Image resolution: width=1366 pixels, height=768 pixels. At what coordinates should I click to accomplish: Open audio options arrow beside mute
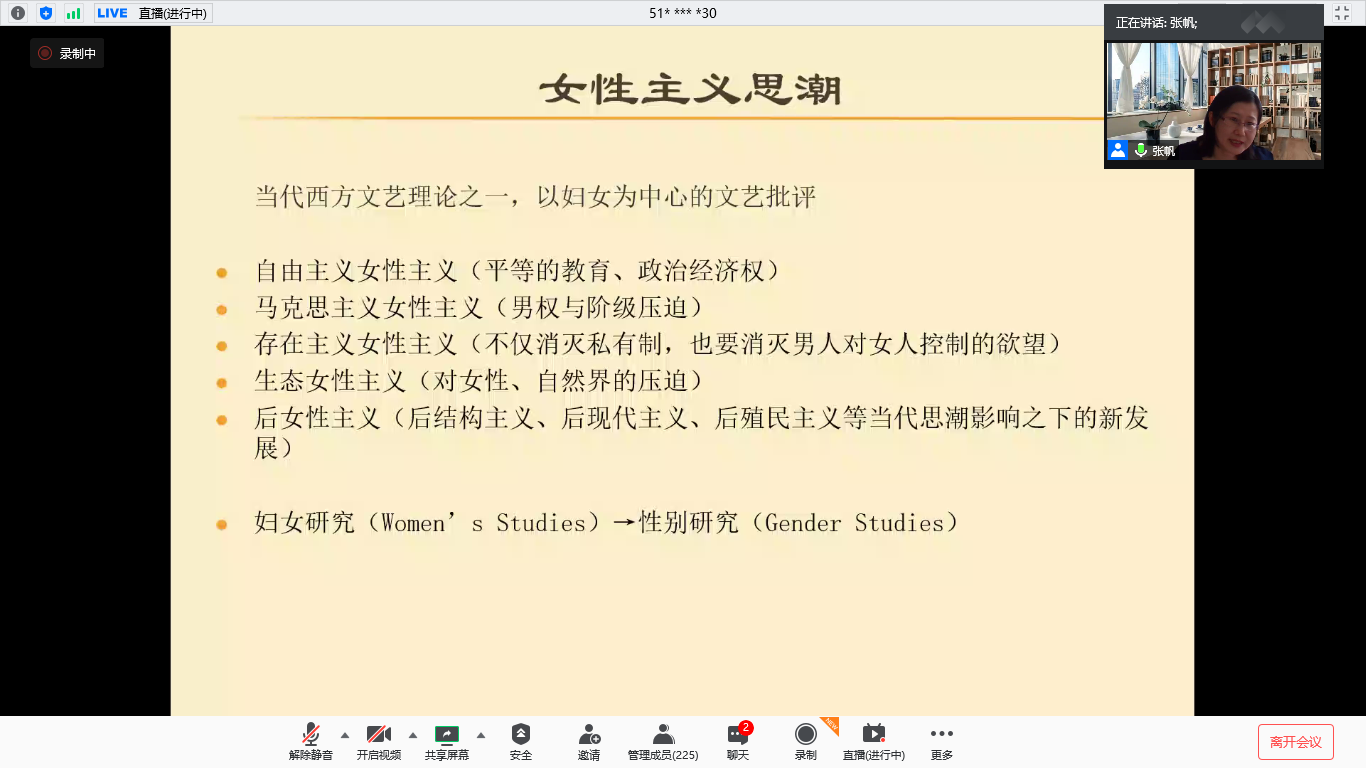(345, 734)
